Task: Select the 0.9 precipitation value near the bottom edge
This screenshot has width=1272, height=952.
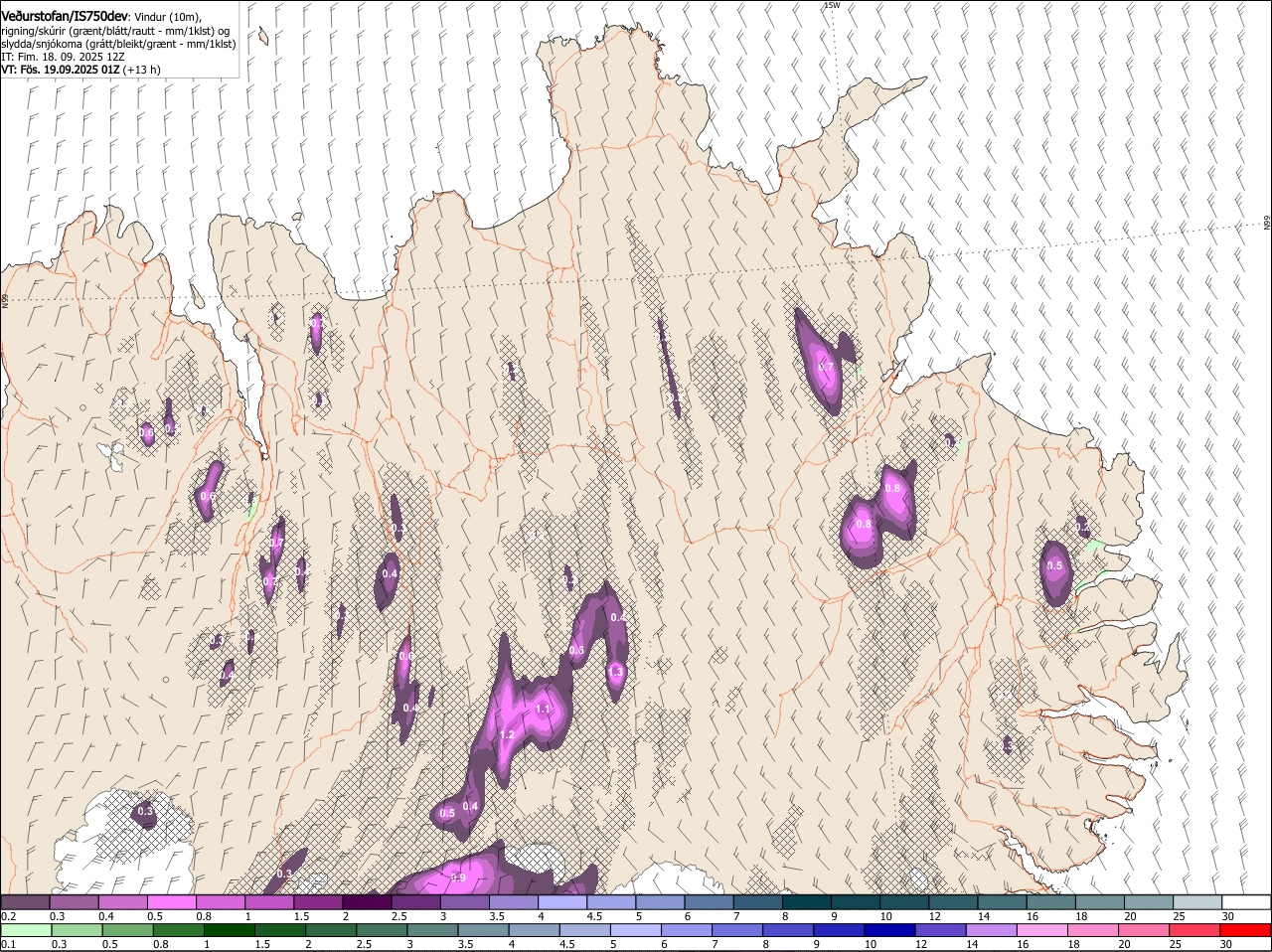Action: (x=458, y=877)
